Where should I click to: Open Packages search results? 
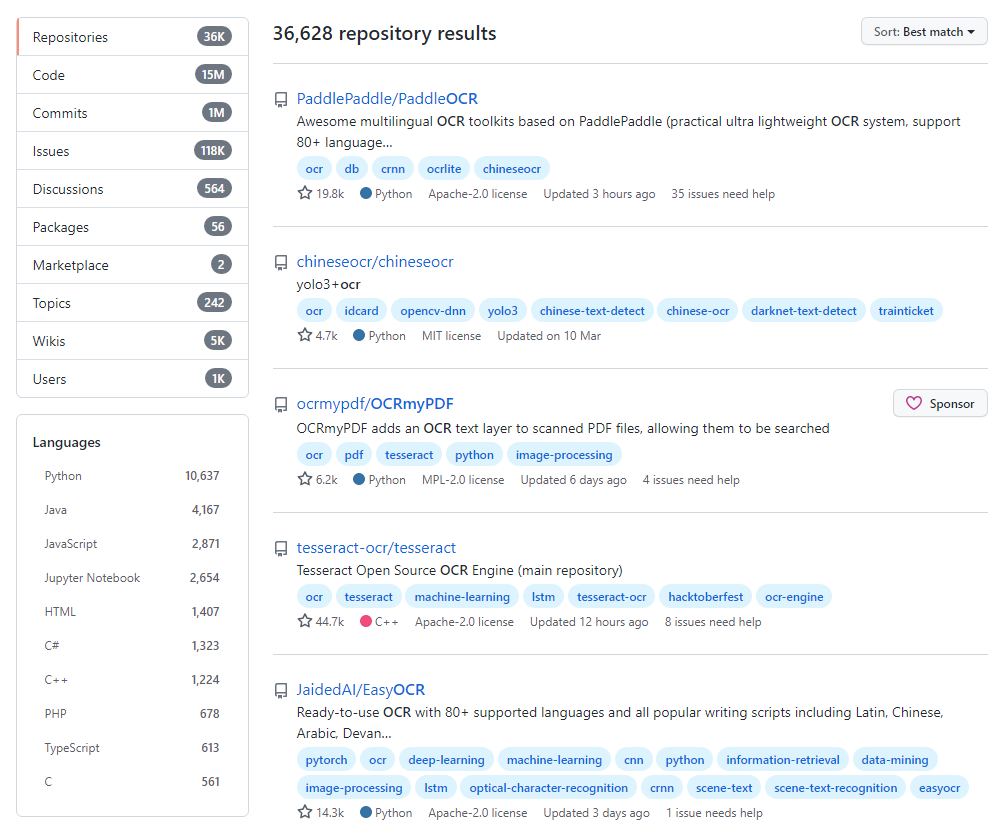tap(132, 227)
